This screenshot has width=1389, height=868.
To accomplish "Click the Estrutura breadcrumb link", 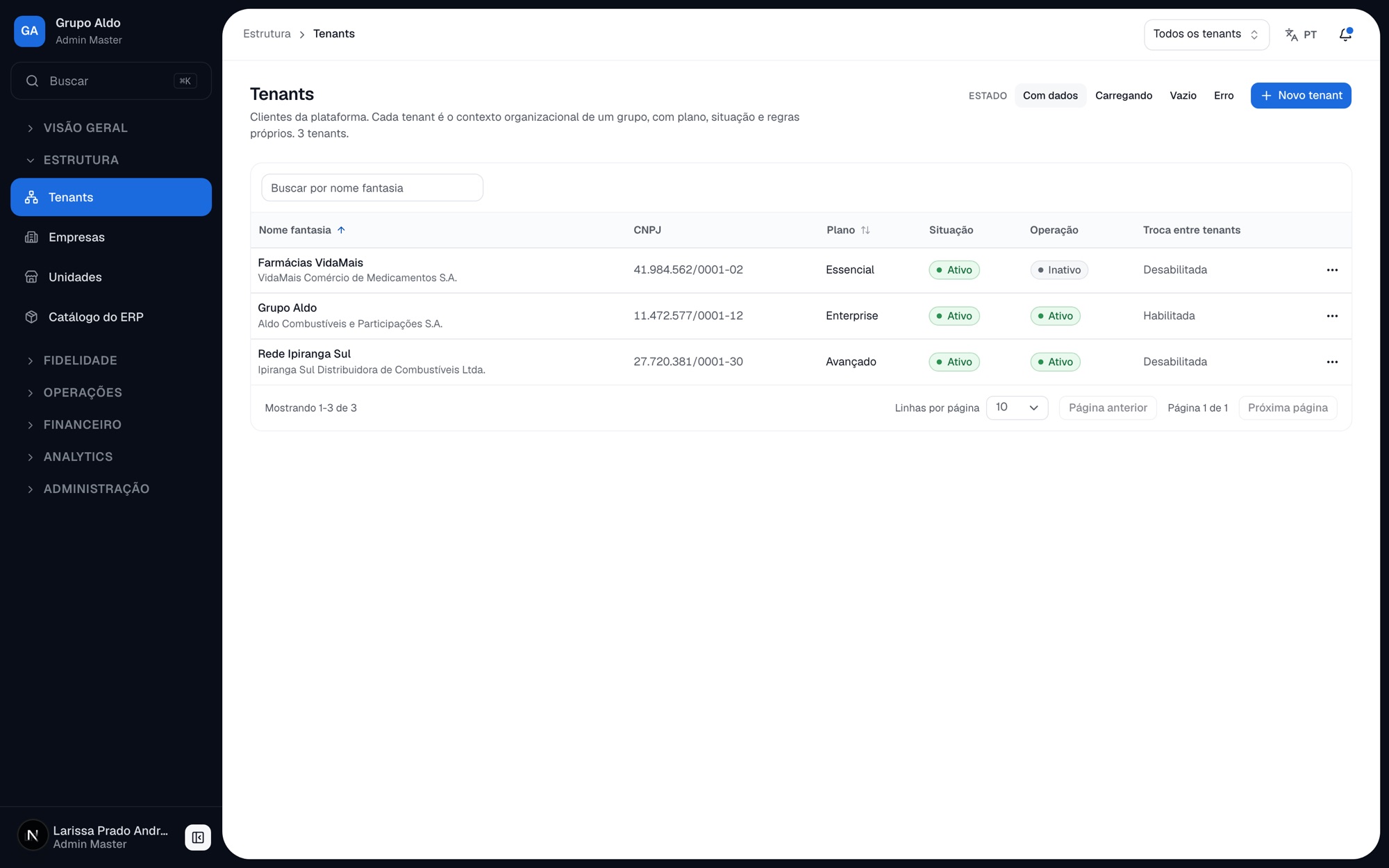I will (267, 34).
